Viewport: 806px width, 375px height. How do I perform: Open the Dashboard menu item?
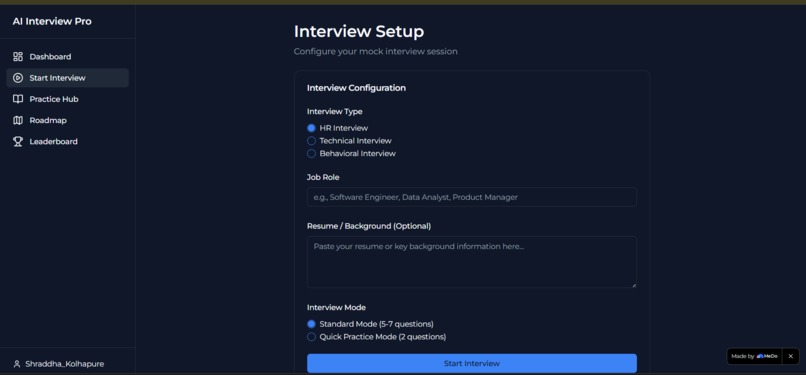coord(67,57)
